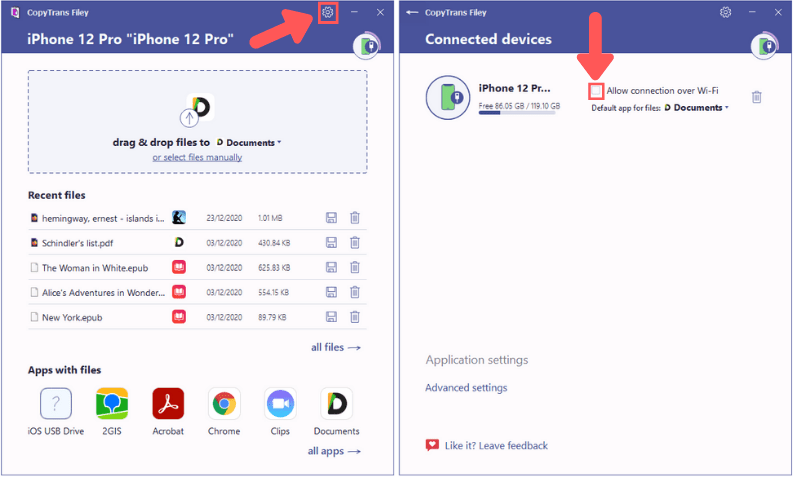This screenshot has height=477, width=793.
Task: Expand Documents dropdown in drag & drop area
Action: point(248,143)
